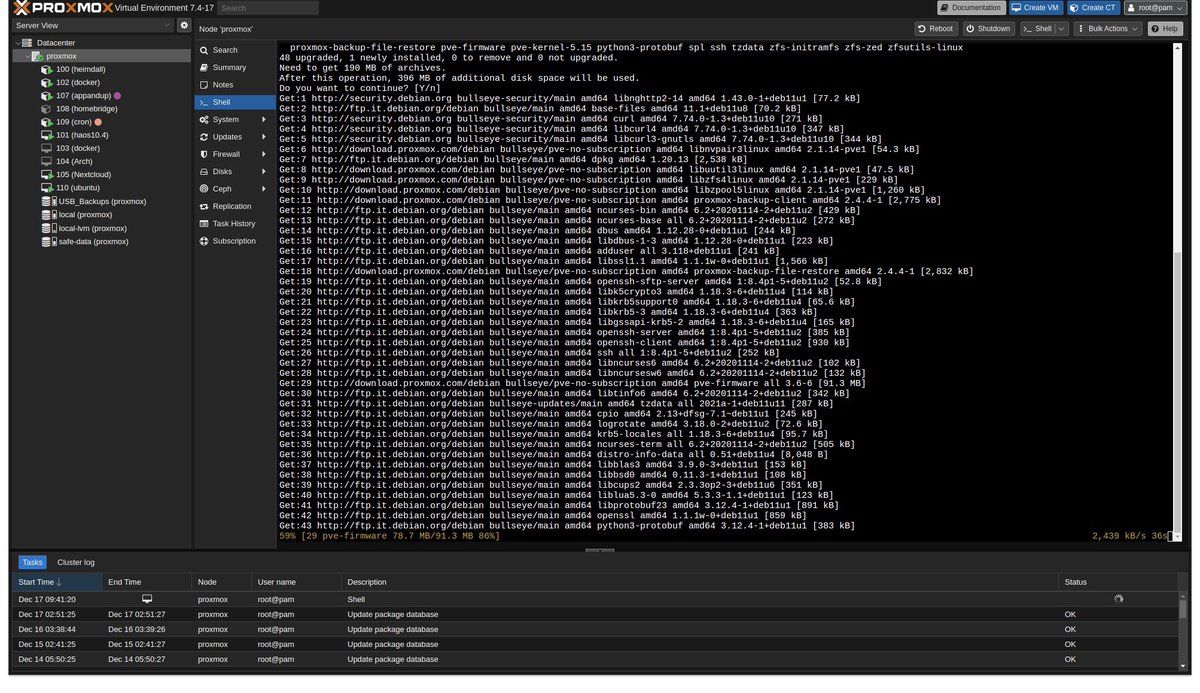Viewport: 1200px width, 693px height.
Task: Expand System submenu arrow
Action: (265, 119)
